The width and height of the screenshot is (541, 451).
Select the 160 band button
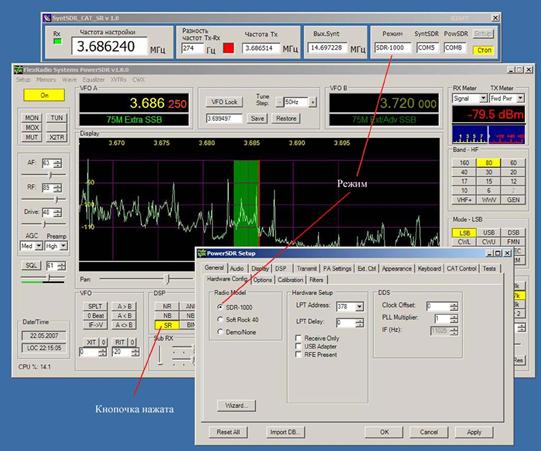(x=464, y=163)
